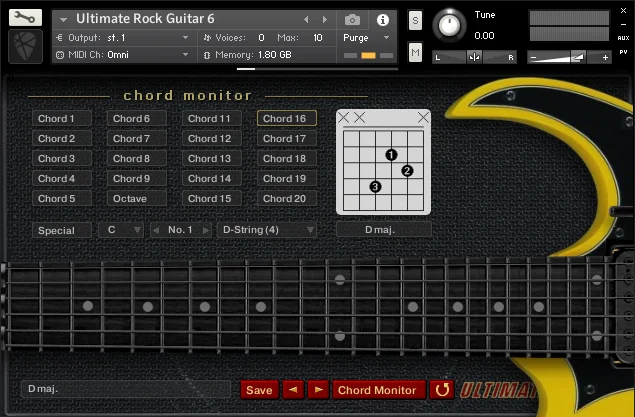Toggle rightmost muted string X in chord diagram
The height and width of the screenshot is (417, 635).
(423, 118)
